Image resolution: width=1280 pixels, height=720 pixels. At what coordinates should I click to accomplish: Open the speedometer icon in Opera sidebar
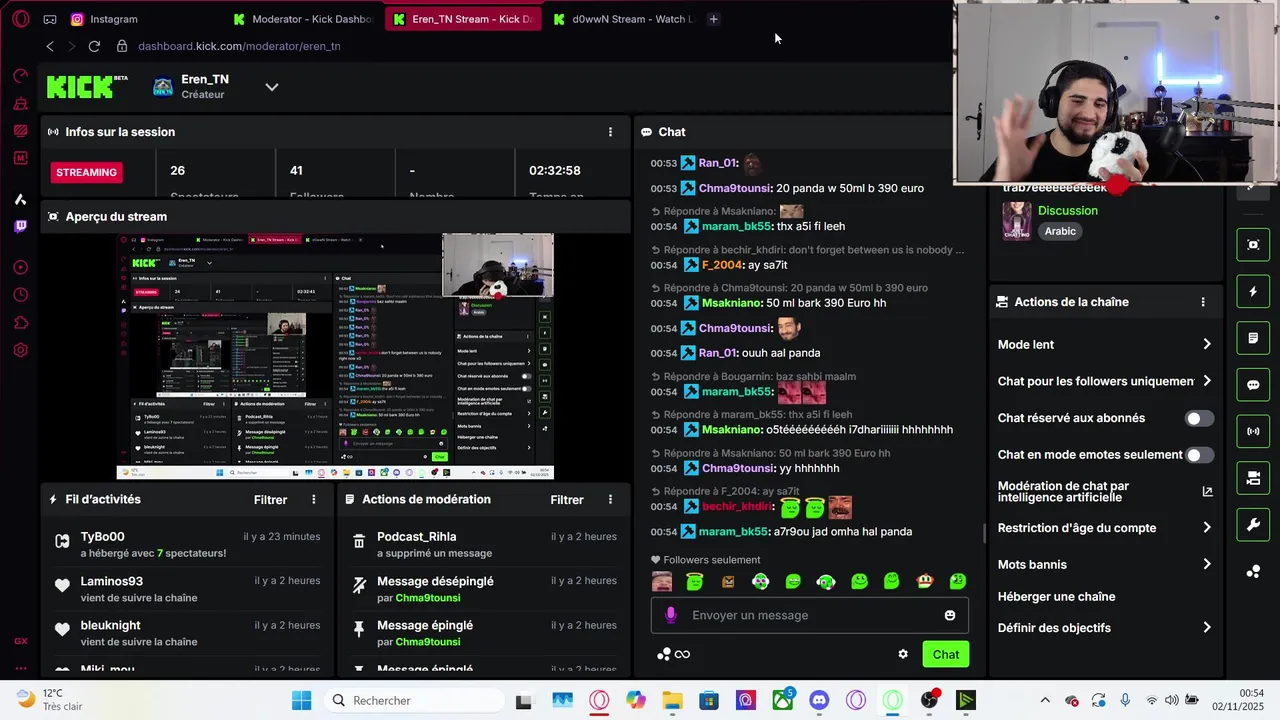point(20,76)
